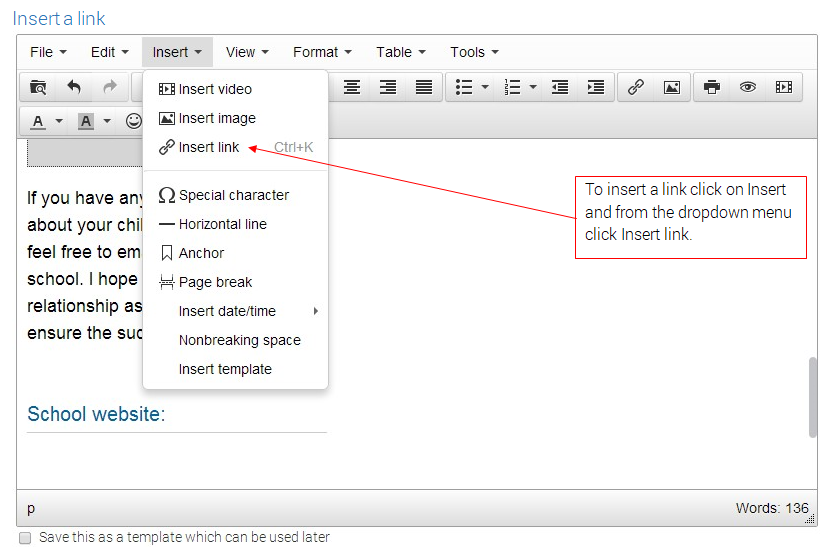Click the insert link chain icon
Viewport: 822px width, 547px height.
click(x=635, y=87)
